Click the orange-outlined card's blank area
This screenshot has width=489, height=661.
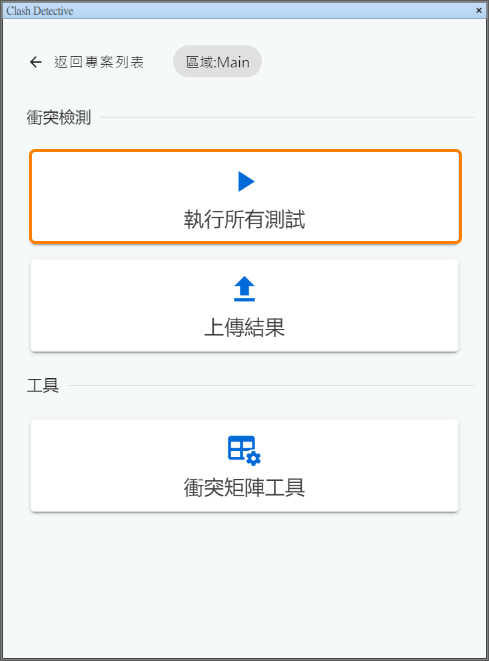(x=105, y=196)
